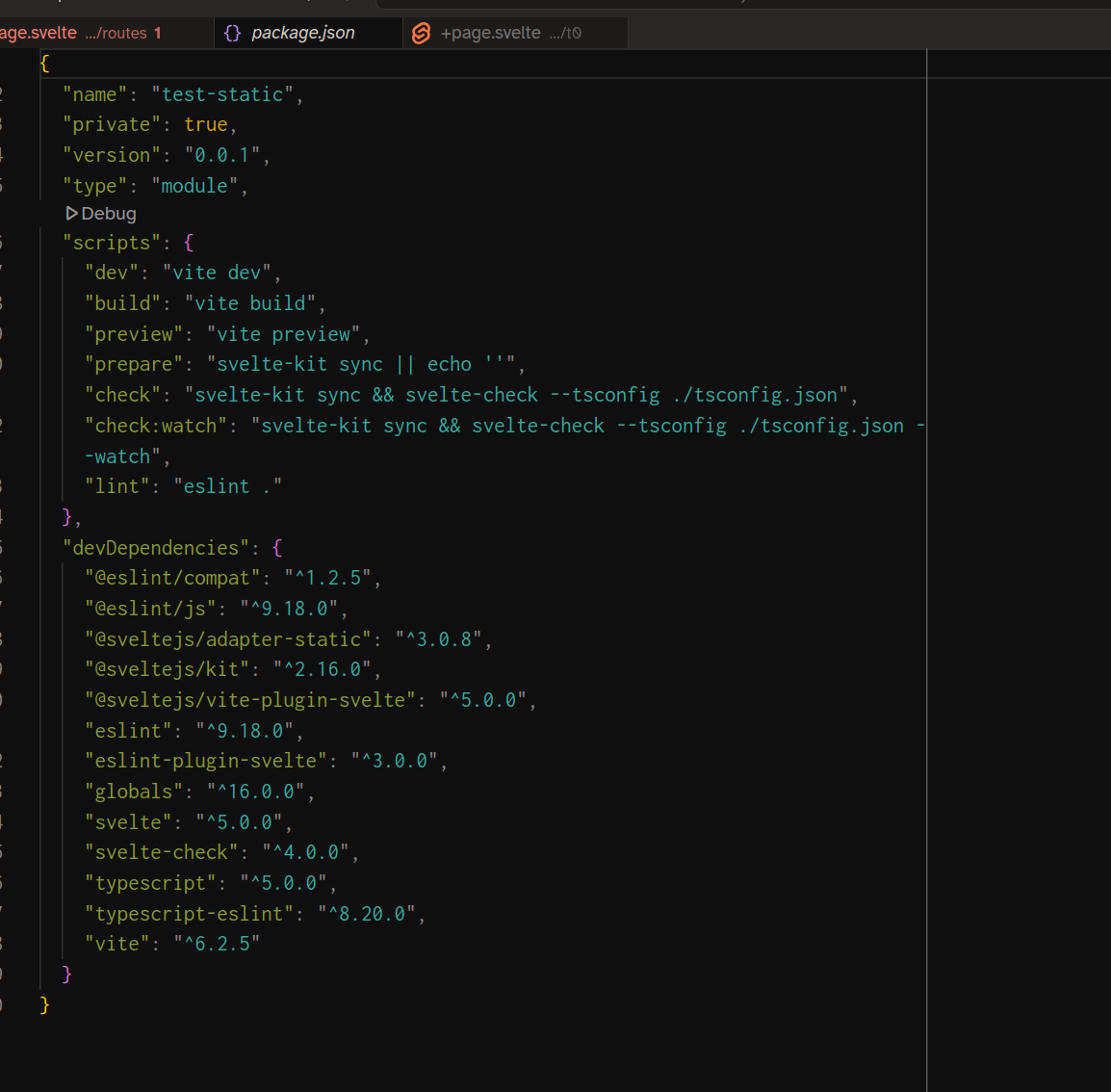Click the Svelte logo icon on tab
Screen dimensions: 1111x1092
point(421,33)
